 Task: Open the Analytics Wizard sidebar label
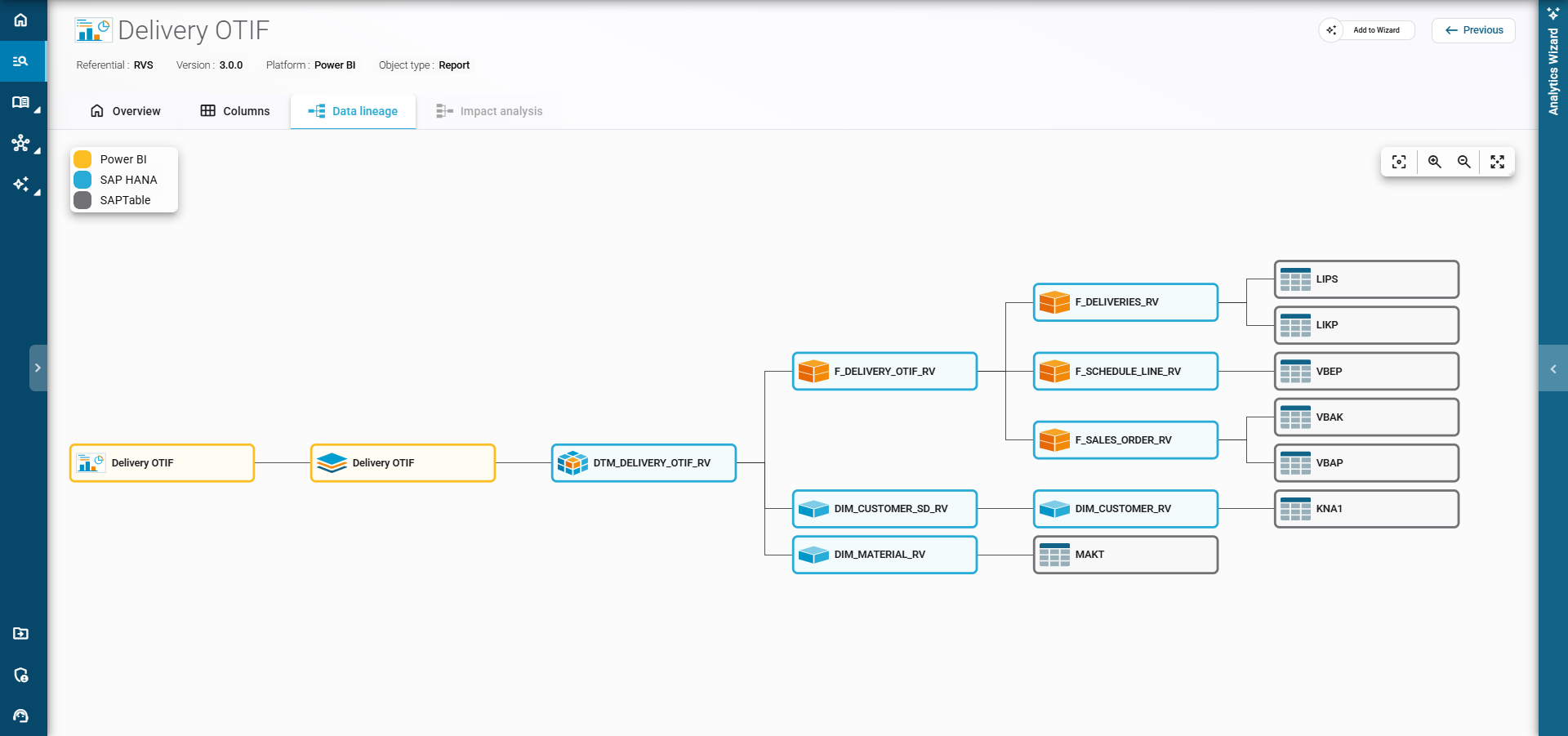1553,72
